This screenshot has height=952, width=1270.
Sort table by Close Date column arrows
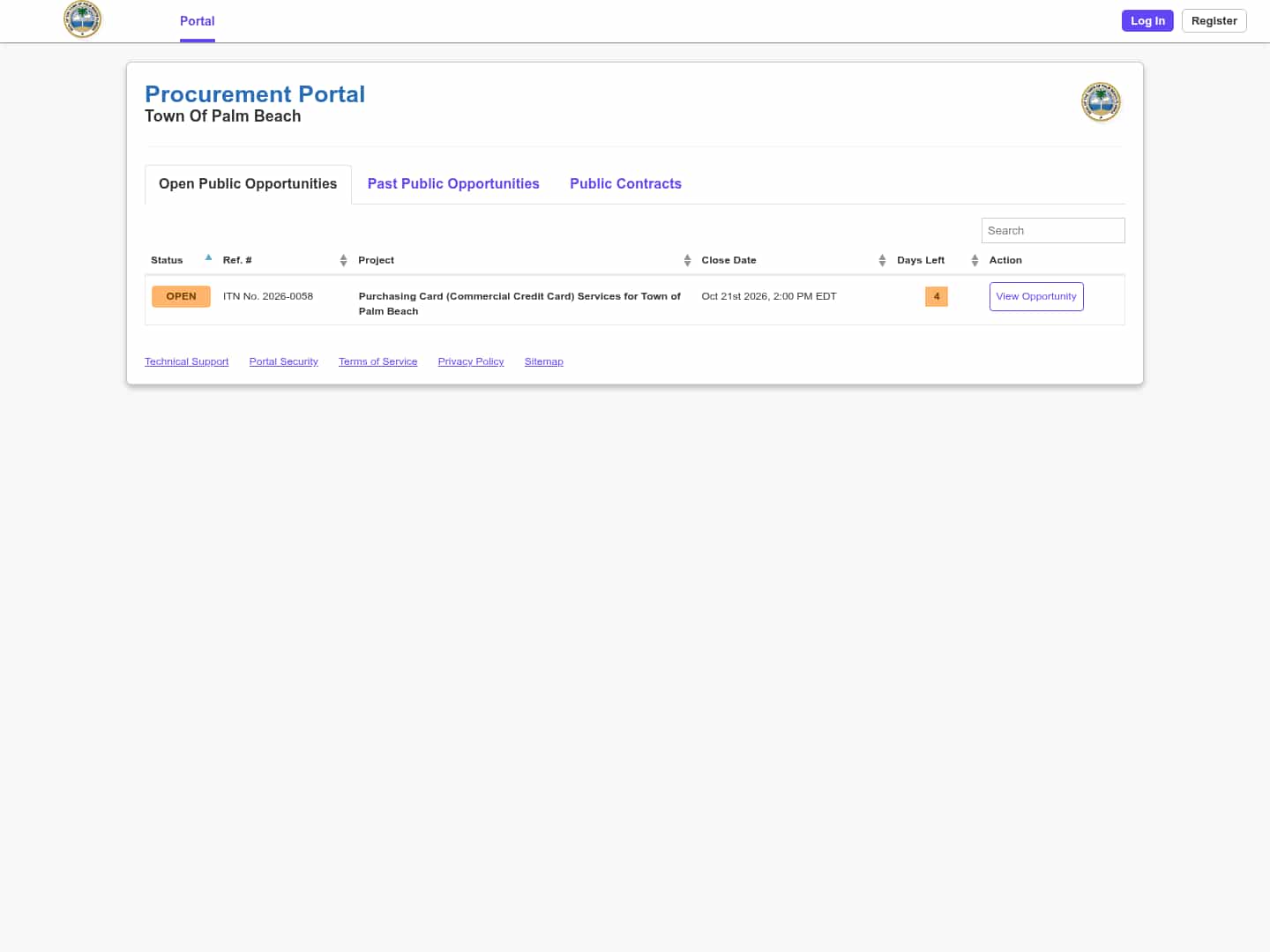click(x=882, y=260)
